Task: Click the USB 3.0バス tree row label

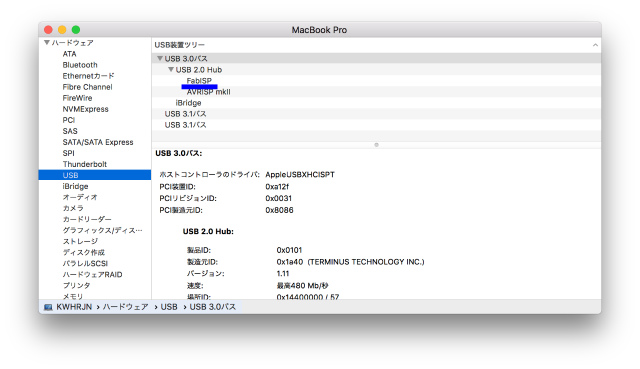Action: [x=186, y=58]
